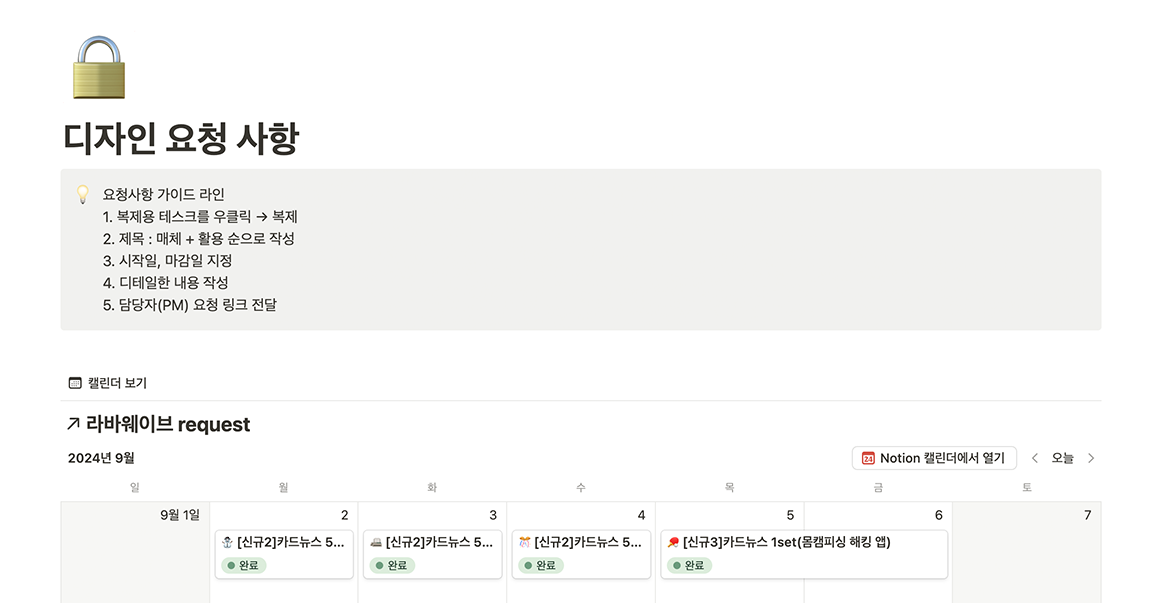Go to previous month with left chevron
Viewport: 1164px width, 603px height.
click(x=1035, y=458)
